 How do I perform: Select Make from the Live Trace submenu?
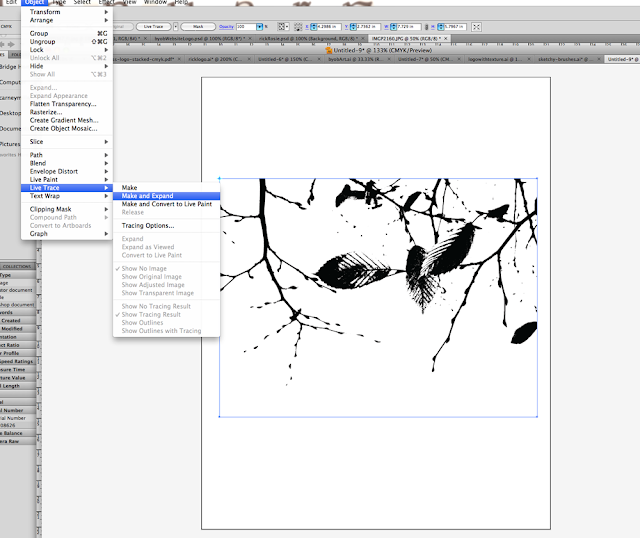tap(130, 188)
